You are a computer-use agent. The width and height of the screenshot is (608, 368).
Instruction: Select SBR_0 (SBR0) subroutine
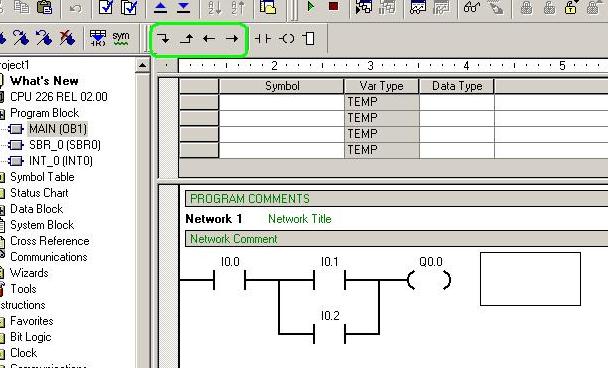65,145
